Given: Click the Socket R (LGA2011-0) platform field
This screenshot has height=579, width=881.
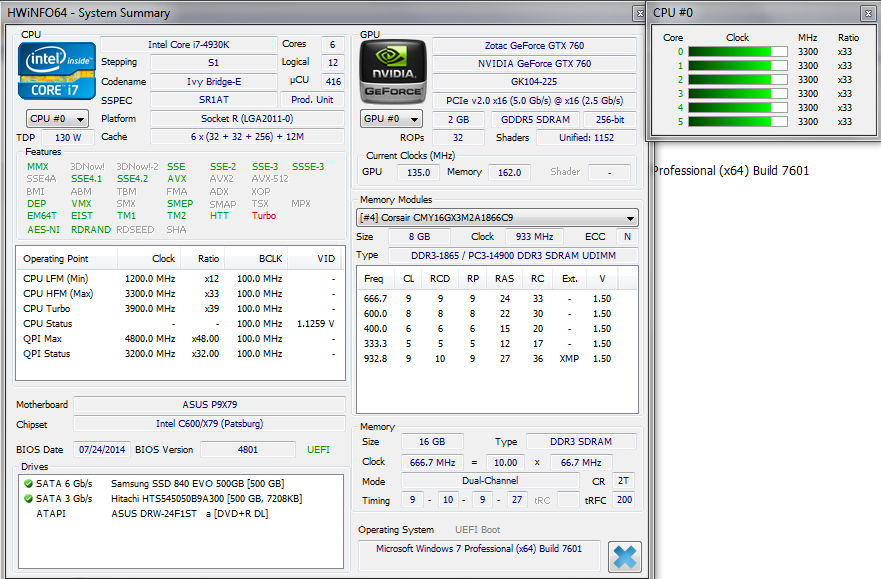Looking at the screenshot, I should tap(247, 119).
